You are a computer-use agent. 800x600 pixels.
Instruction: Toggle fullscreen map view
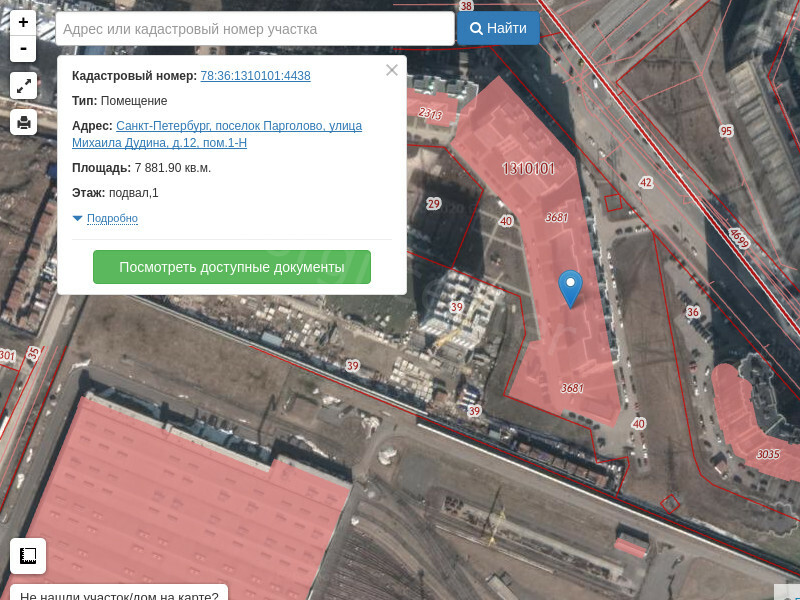23,86
